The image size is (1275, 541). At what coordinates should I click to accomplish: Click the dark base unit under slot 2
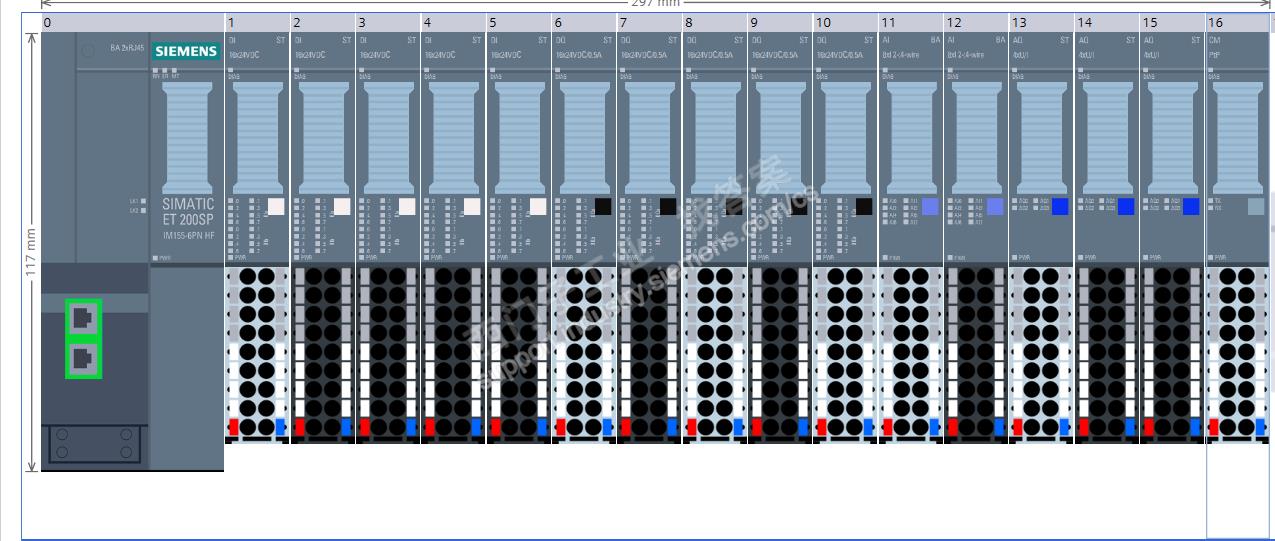click(x=322, y=353)
